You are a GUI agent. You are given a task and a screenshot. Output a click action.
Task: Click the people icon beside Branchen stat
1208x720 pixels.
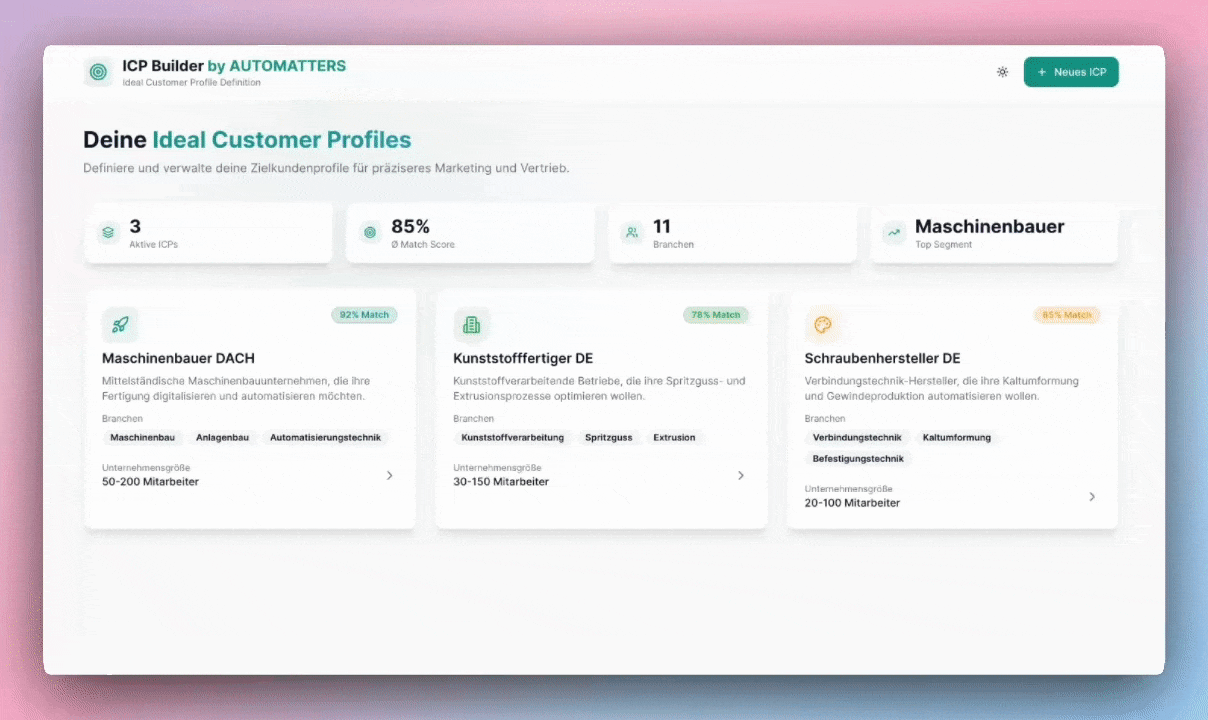[632, 233]
